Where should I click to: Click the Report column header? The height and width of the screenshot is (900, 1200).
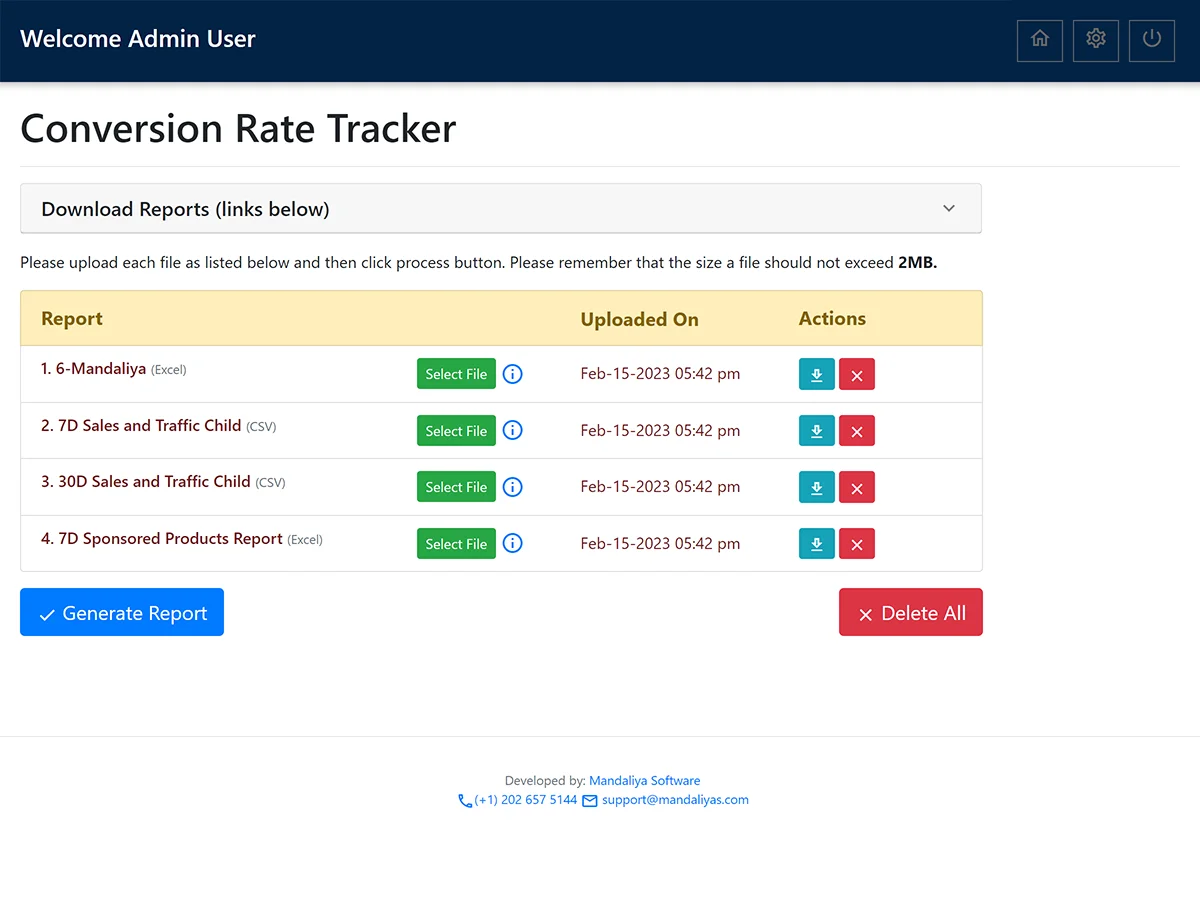click(x=72, y=319)
